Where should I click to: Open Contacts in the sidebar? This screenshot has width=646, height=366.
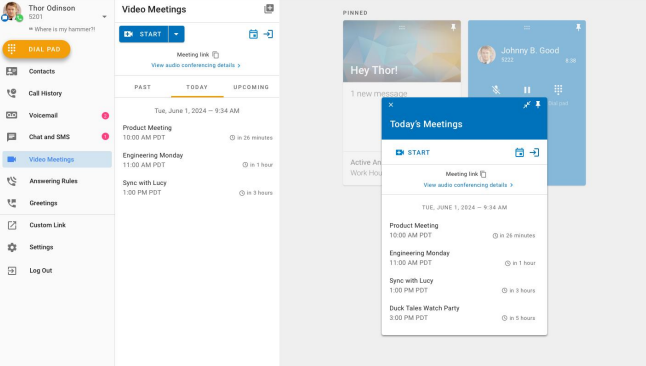(57, 71)
